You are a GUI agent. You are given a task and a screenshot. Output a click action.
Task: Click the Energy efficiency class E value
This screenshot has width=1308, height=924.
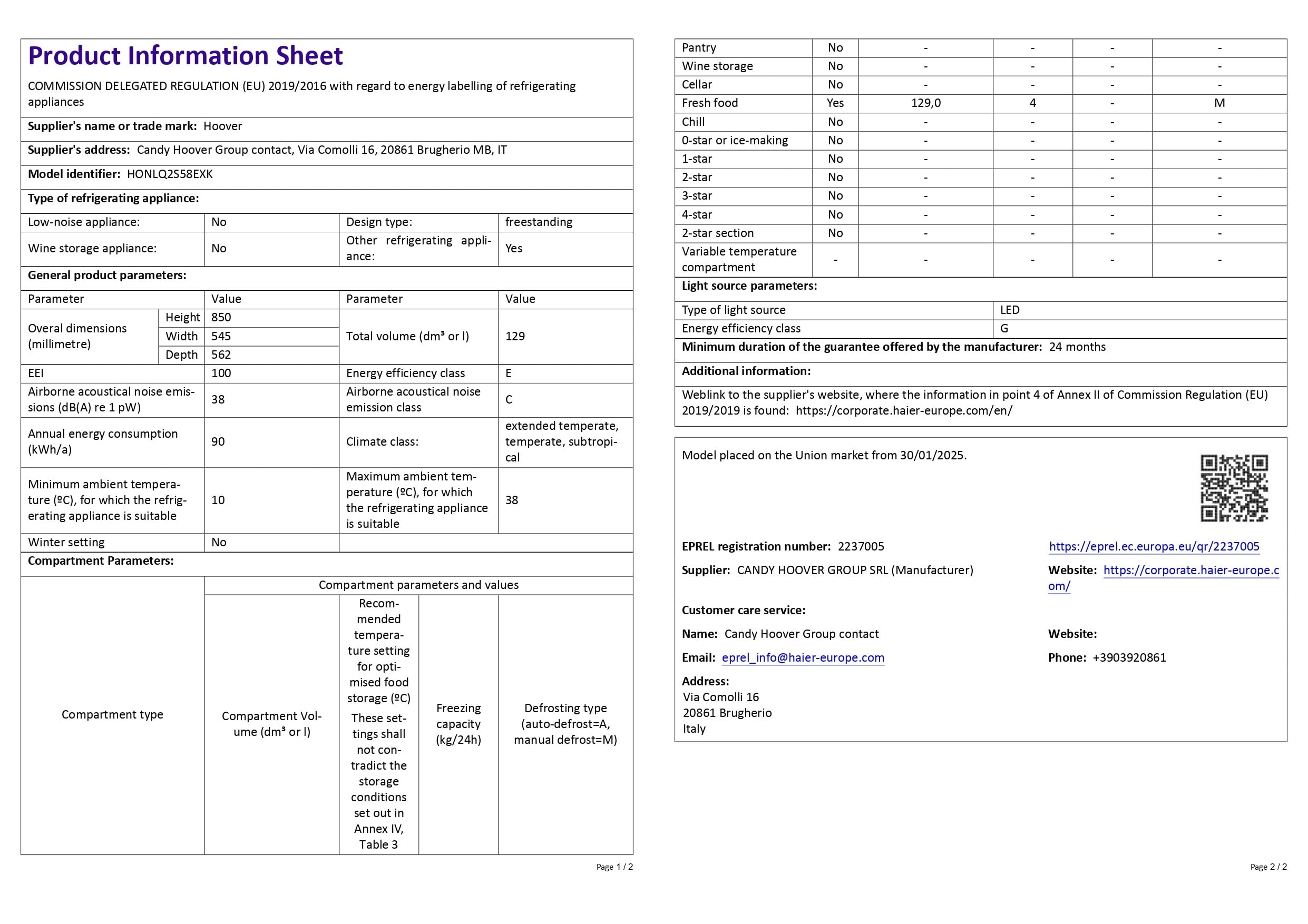(508, 373)
